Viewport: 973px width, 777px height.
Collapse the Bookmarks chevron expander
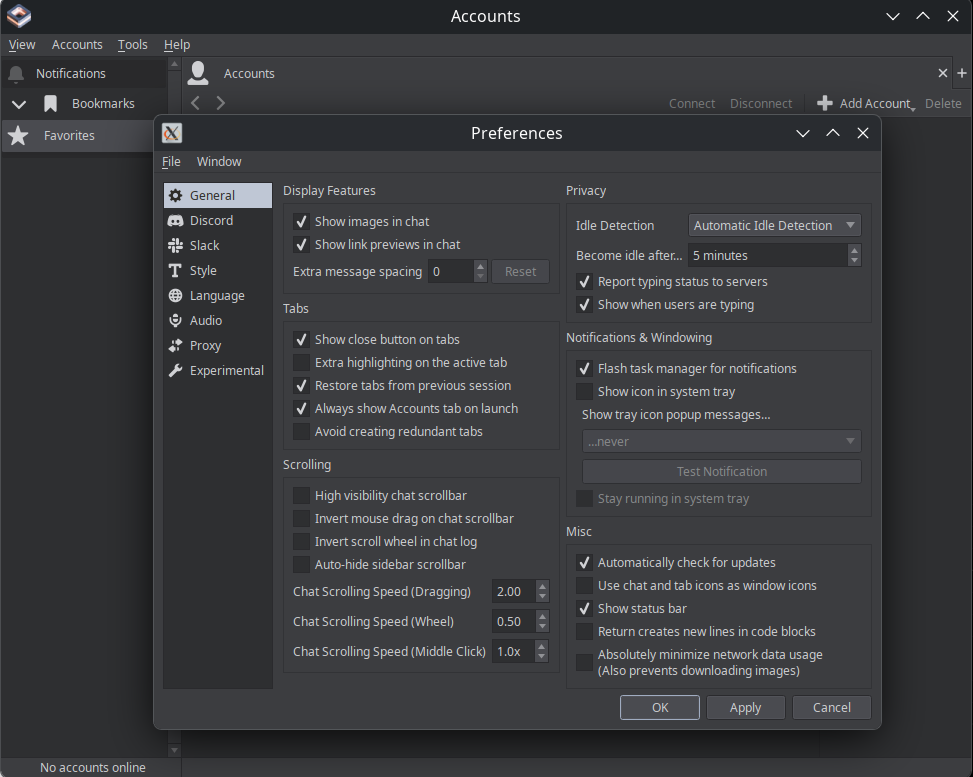pos(18,104)
